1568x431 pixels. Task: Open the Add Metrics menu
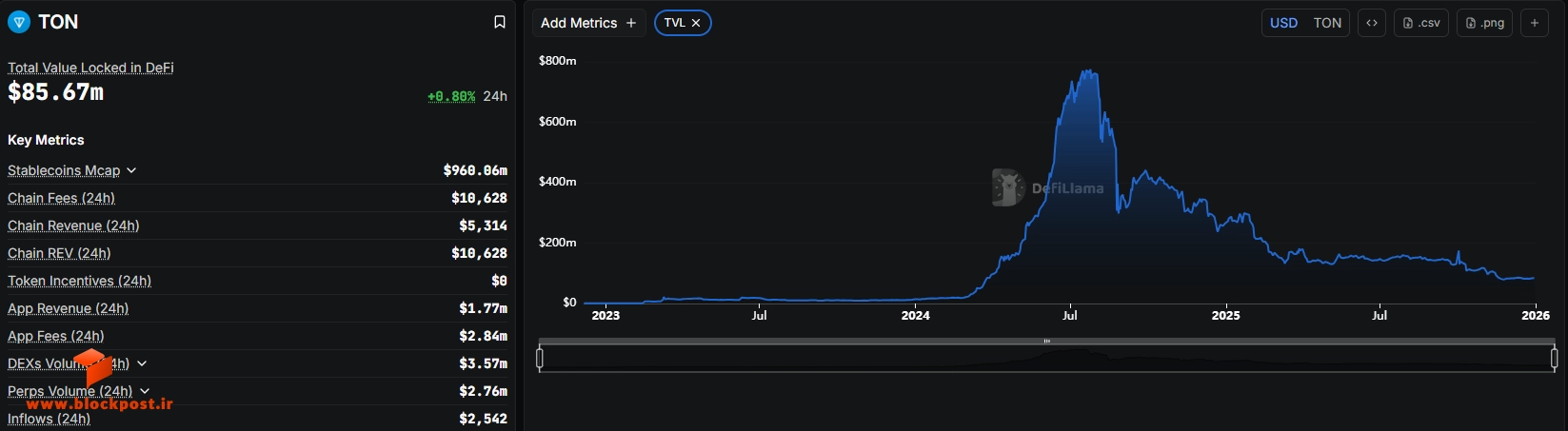tap(588, 23)
